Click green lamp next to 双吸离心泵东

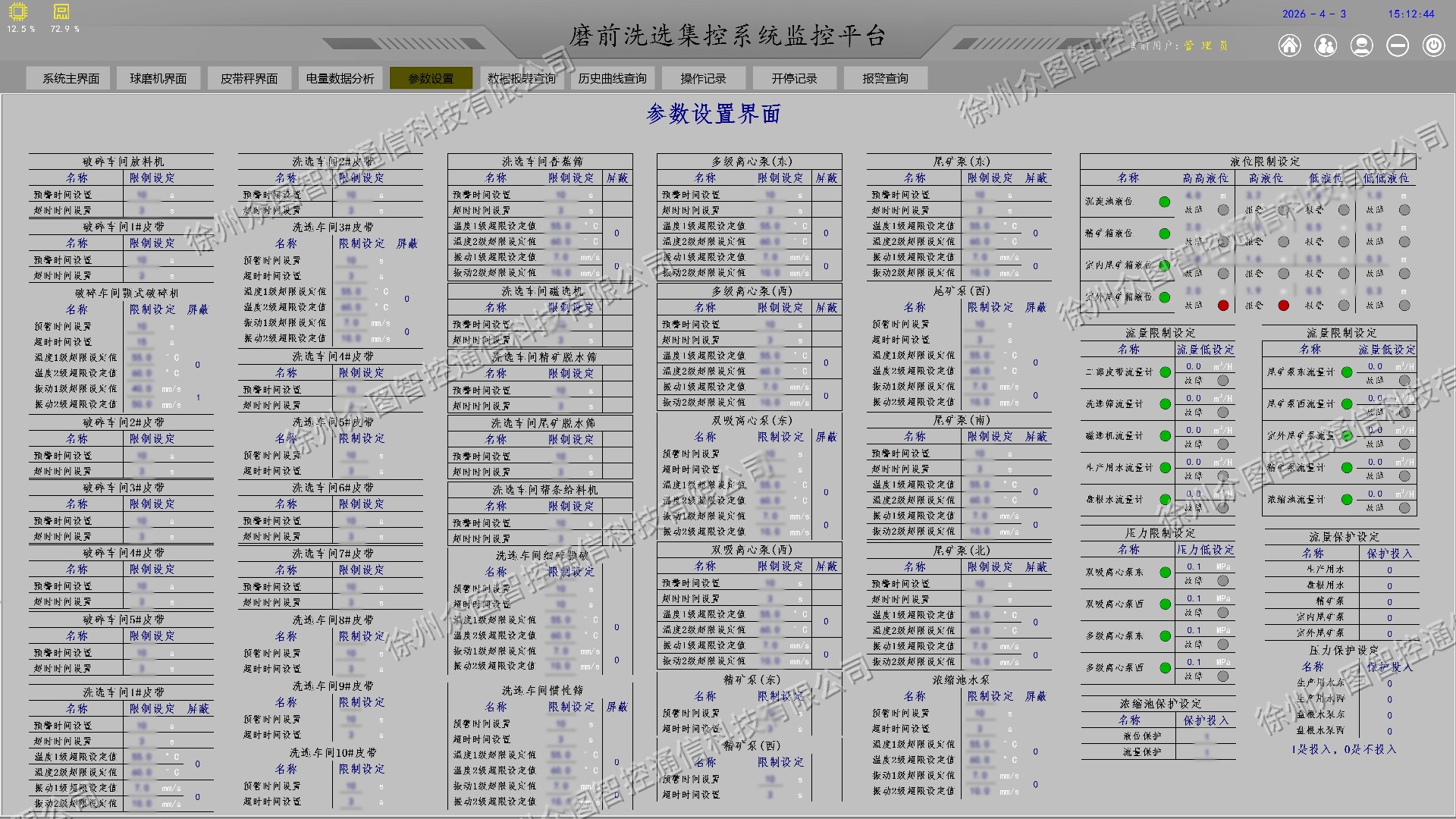(1165, 573)
